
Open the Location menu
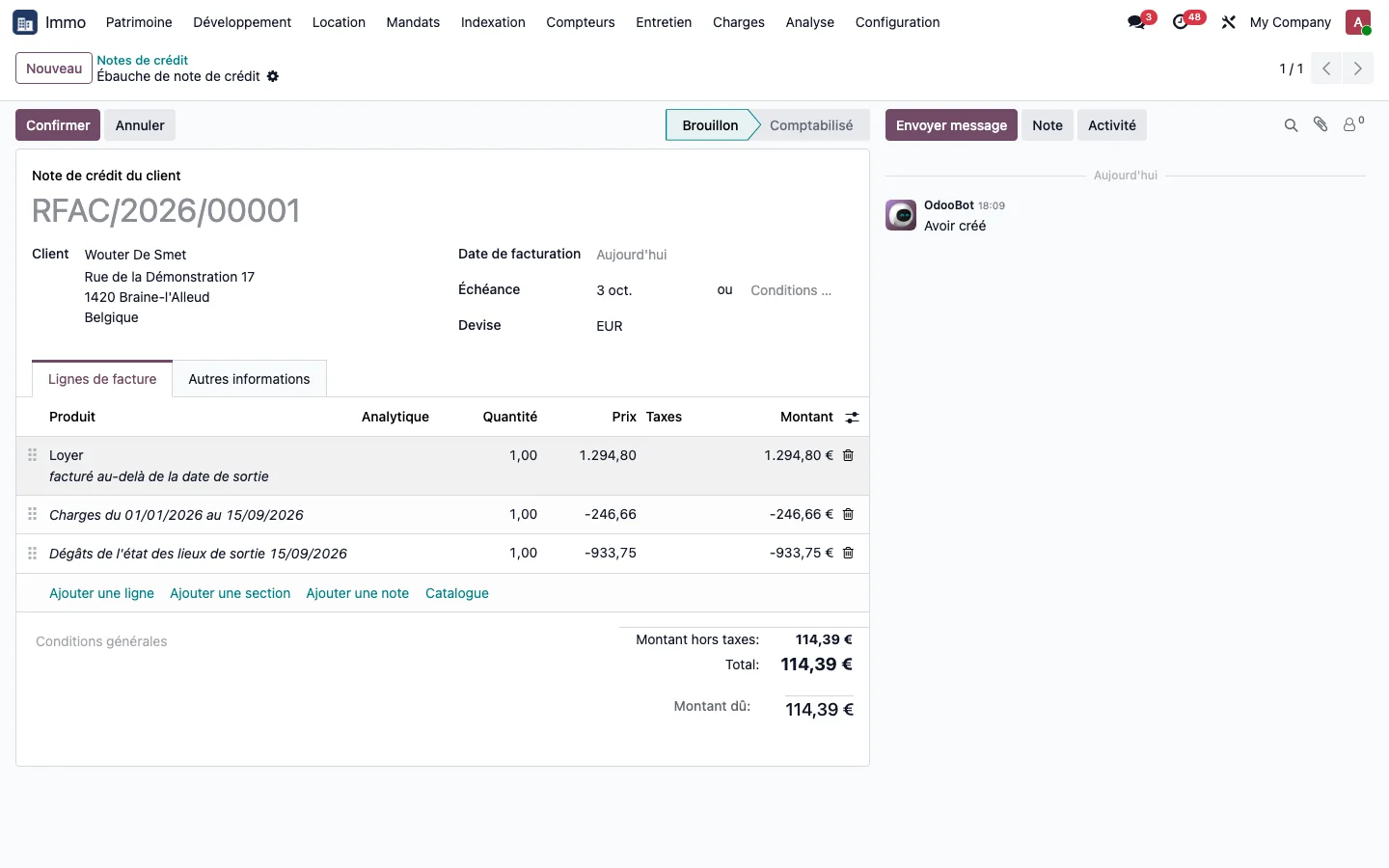[339, 22]
